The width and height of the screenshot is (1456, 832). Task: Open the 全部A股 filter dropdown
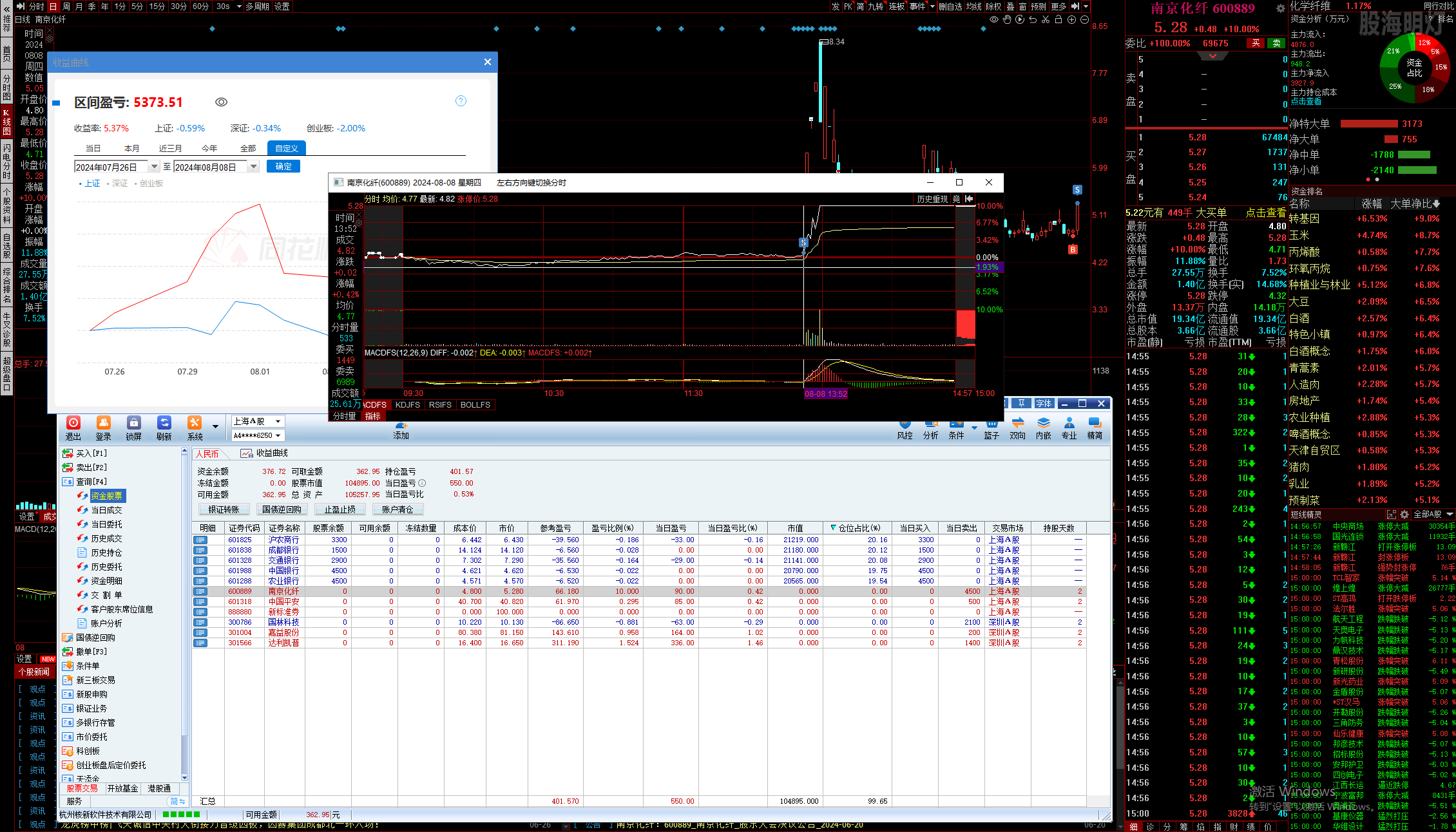click(1433, 515)
